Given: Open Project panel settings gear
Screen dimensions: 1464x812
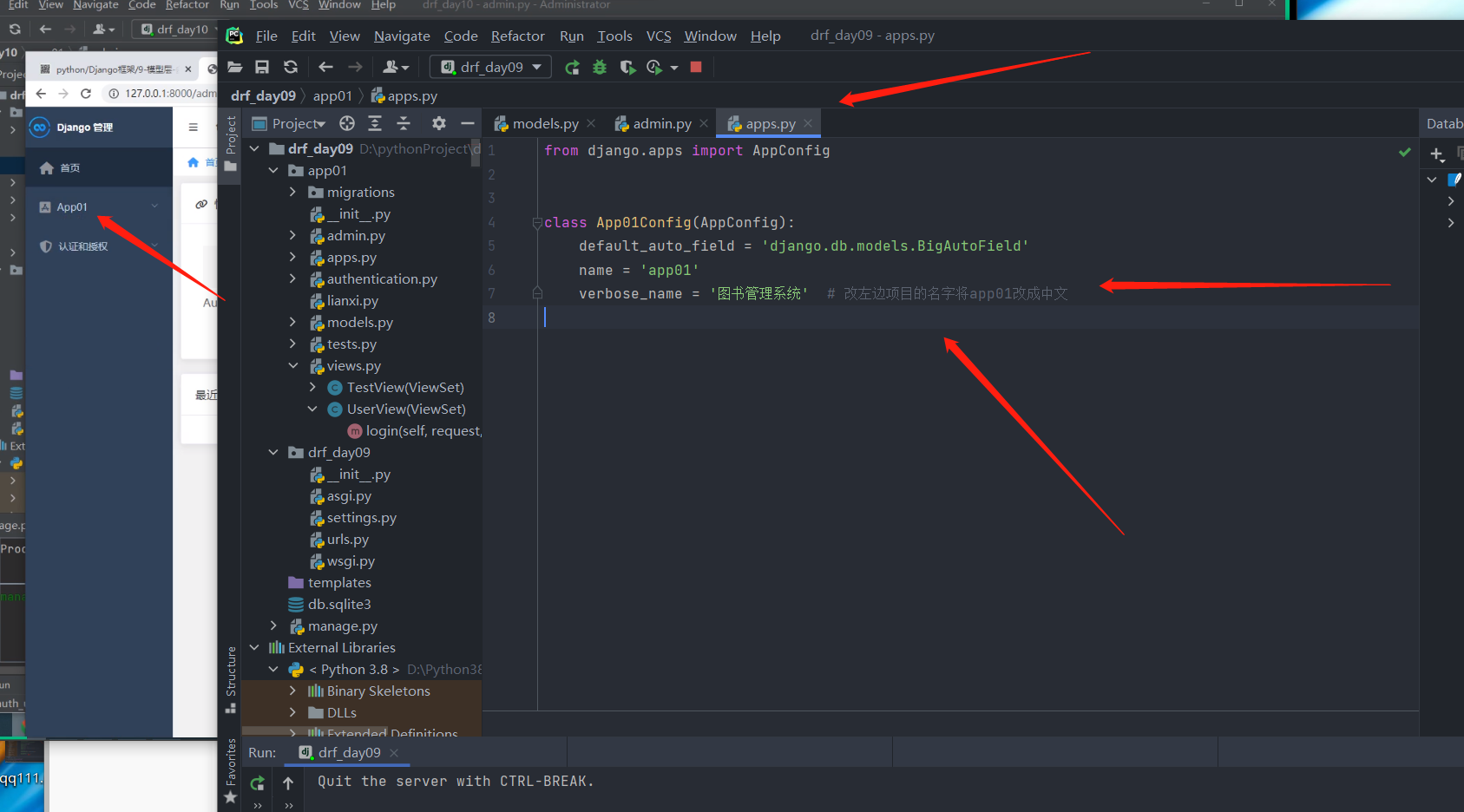Looking at the screenshot, I should click(439, 123).
